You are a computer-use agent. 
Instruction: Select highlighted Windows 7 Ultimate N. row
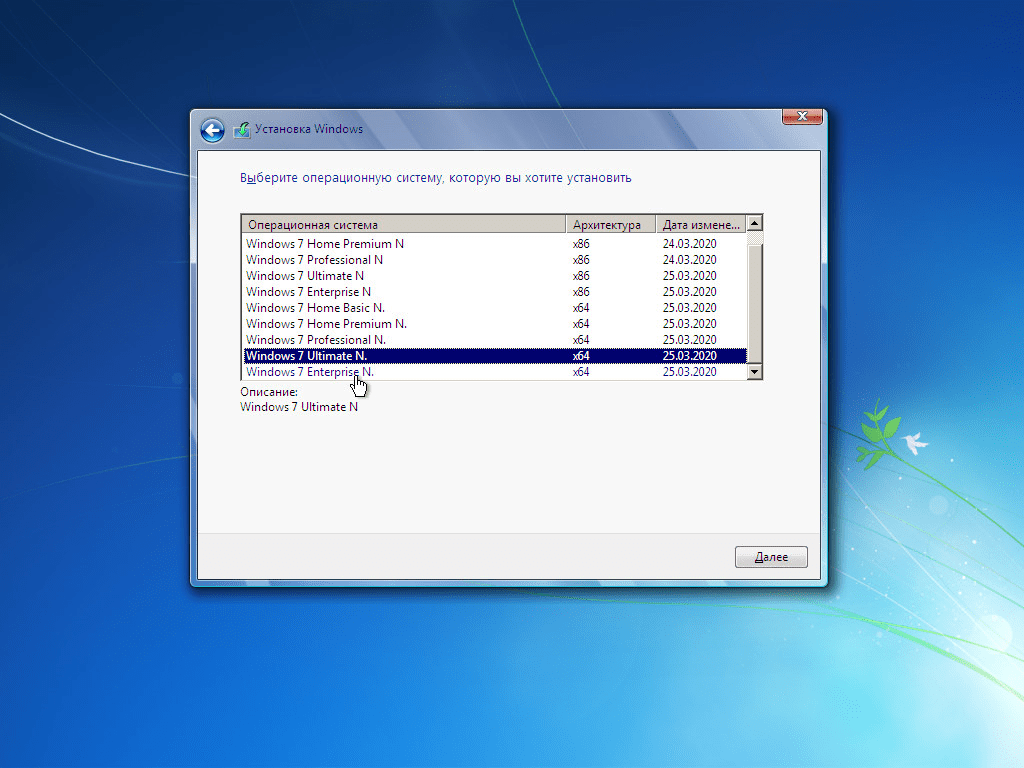494,356
